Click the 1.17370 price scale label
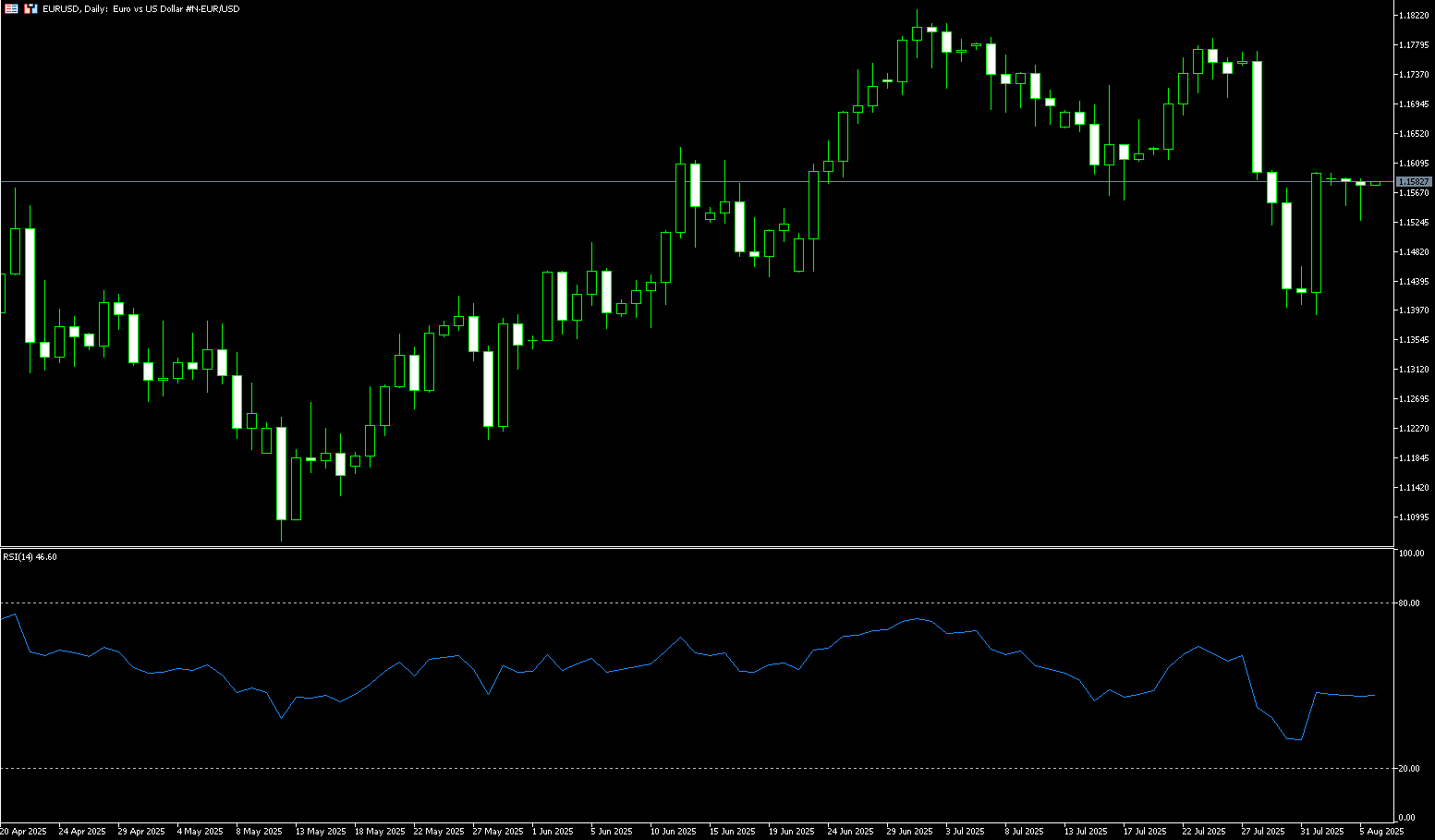 [1415, 75]
